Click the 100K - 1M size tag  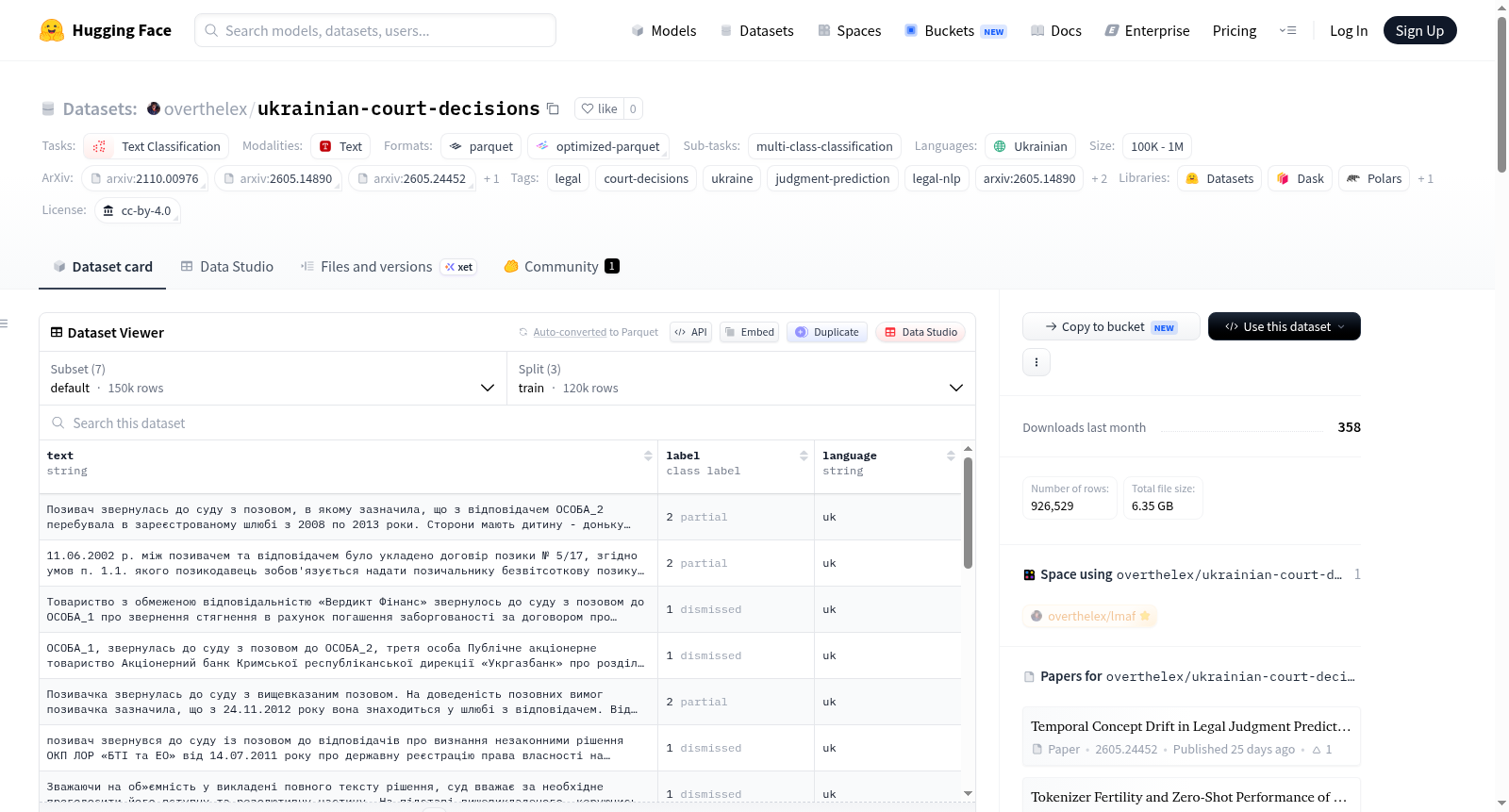[x=1157, y=146]
